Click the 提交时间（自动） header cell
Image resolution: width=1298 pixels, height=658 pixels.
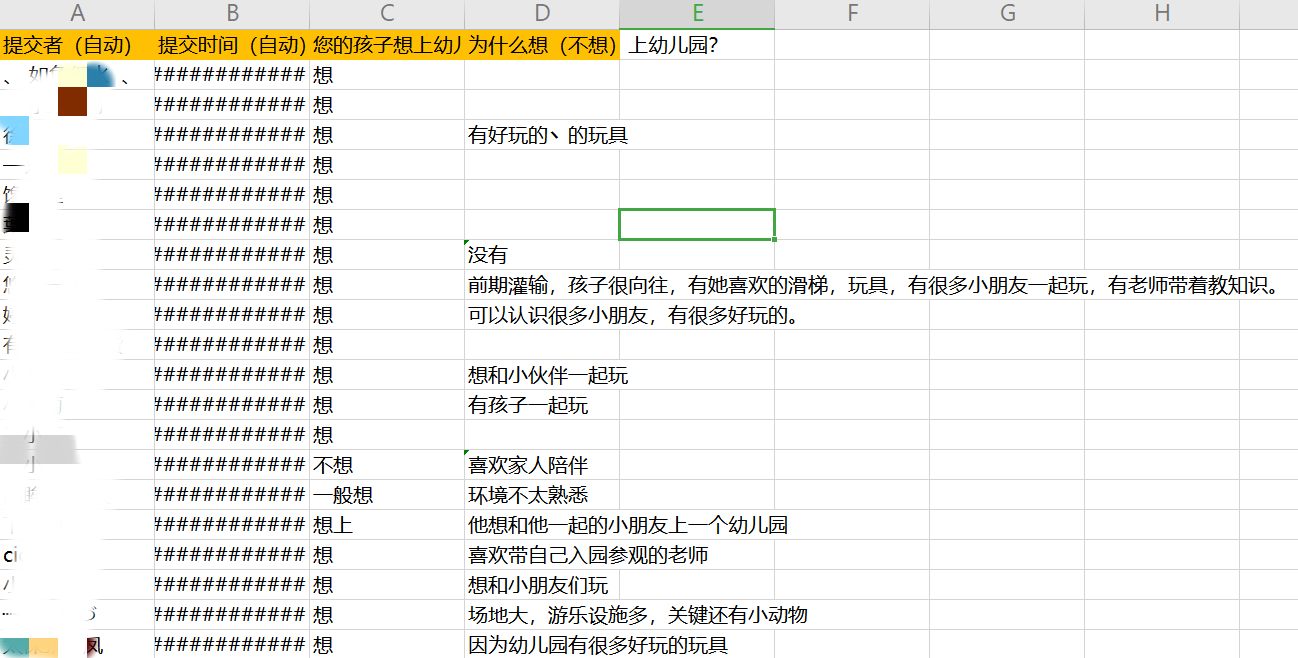click(x=232, y=45)
